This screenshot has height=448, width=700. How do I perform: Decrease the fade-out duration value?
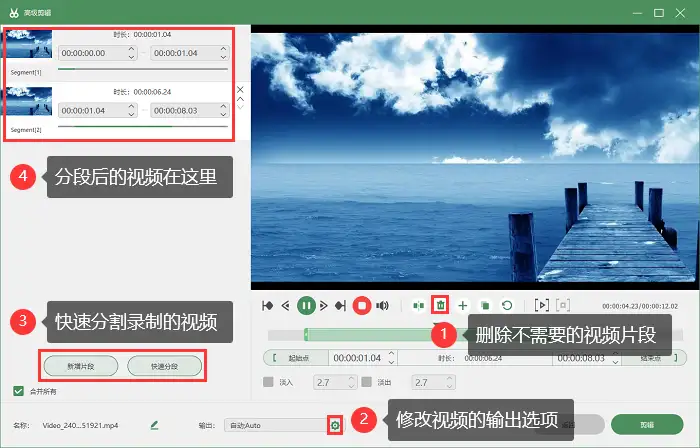pyautogui.click(x=450, y=386)
